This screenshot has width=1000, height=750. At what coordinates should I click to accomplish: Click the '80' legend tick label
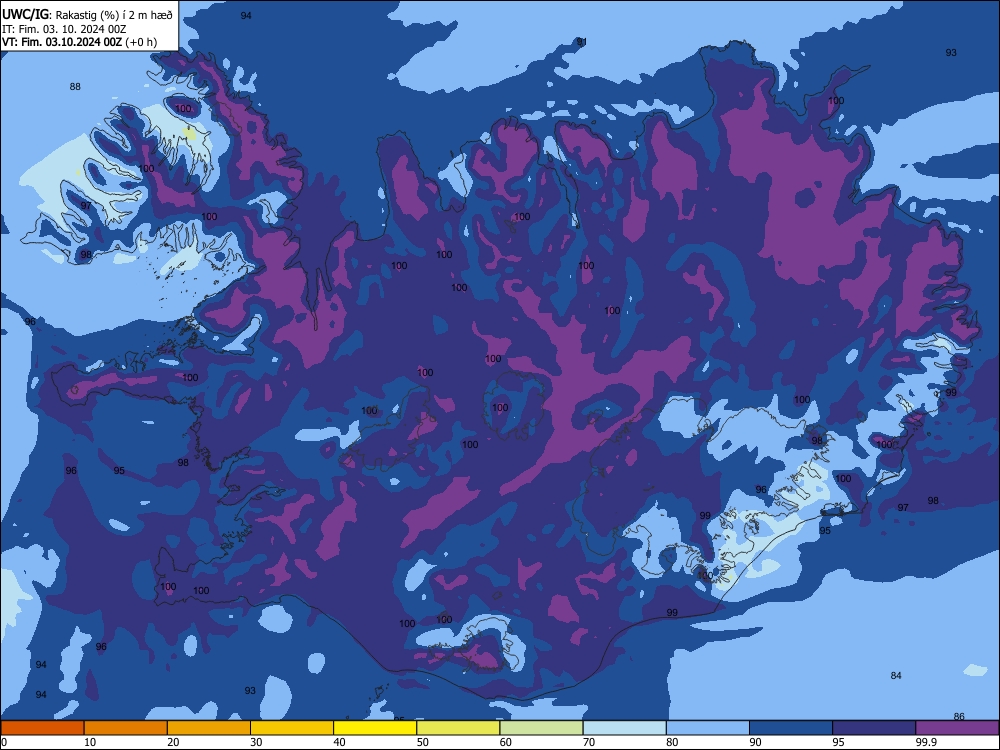[x=672, y=742]
